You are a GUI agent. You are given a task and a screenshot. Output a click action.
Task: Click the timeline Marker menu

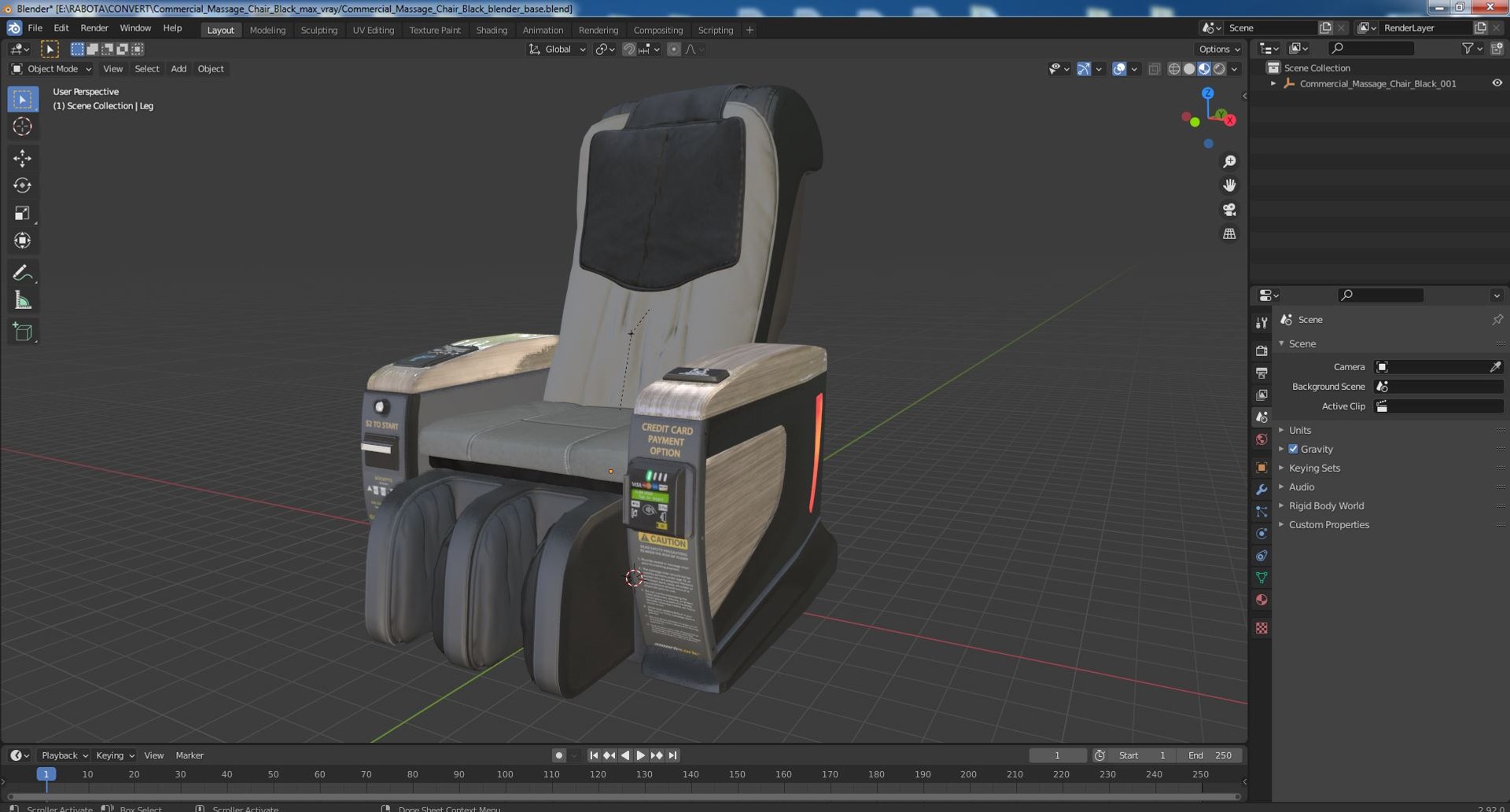[x=190, y=755]
